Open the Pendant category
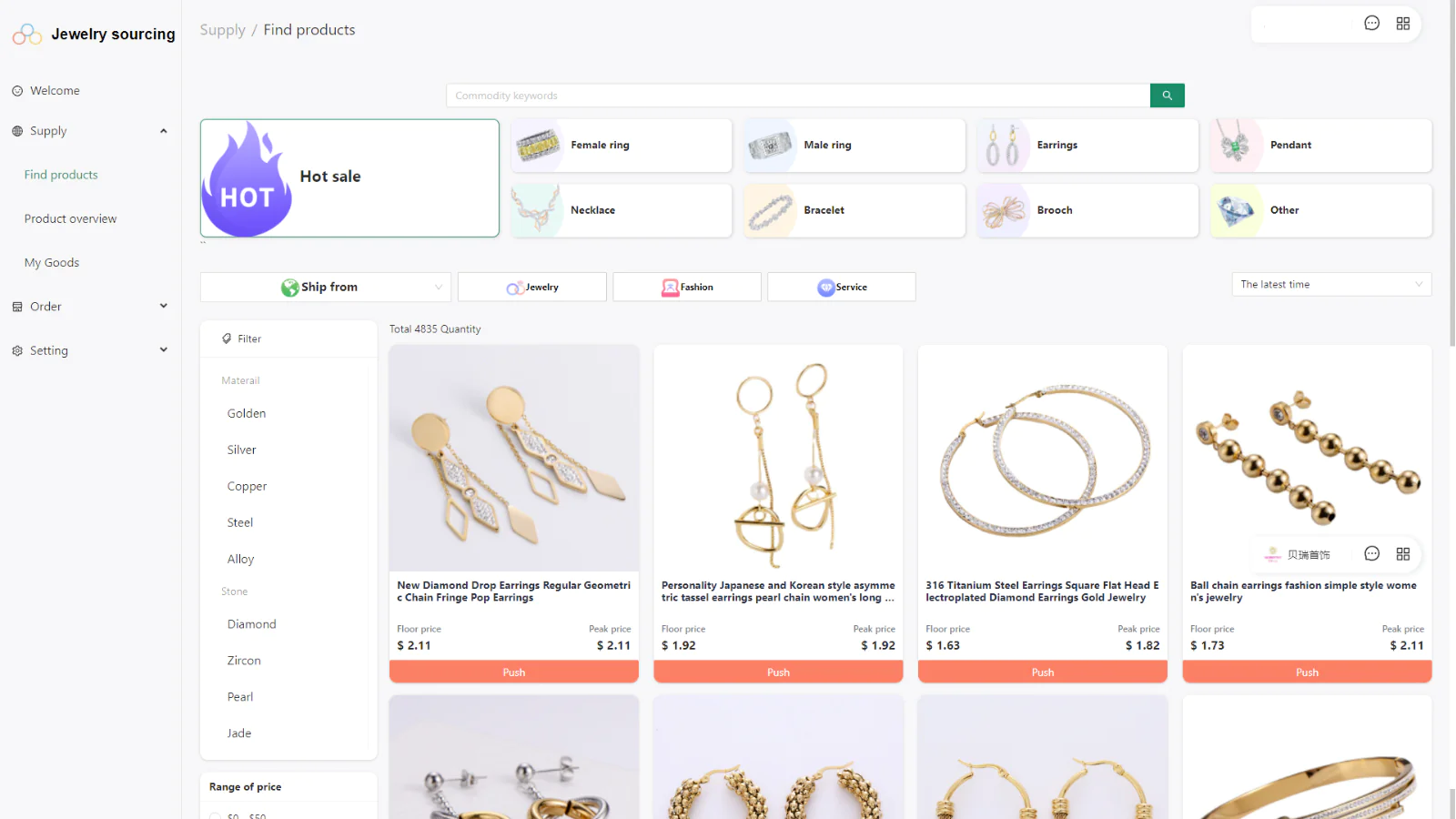Screen dimensions: 1456x819 (1320, 146)
